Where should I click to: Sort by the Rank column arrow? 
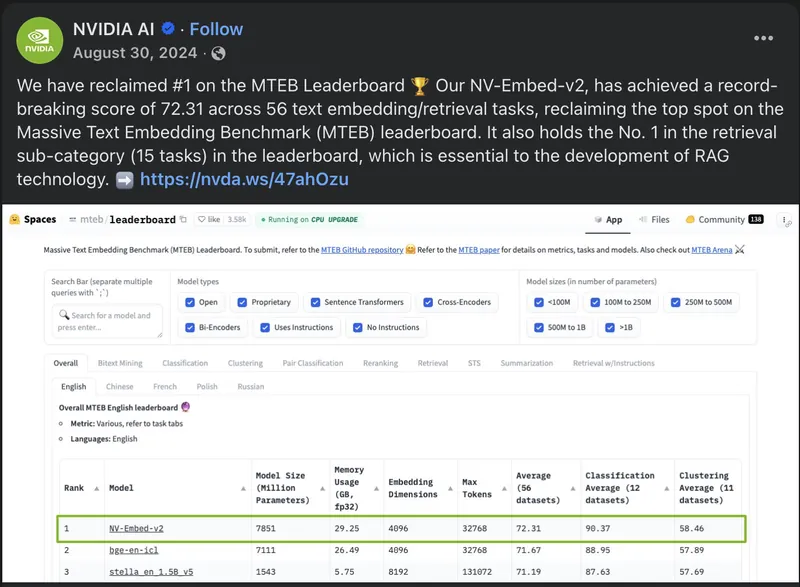[x=96, y=489]
